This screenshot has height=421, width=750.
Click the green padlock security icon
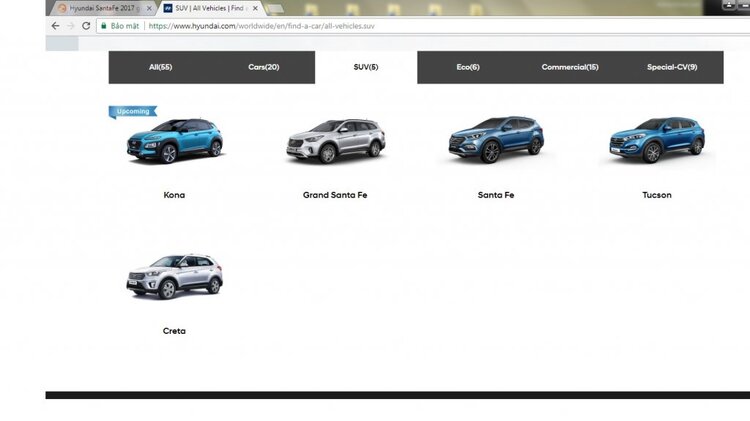[x=104, y=26]
